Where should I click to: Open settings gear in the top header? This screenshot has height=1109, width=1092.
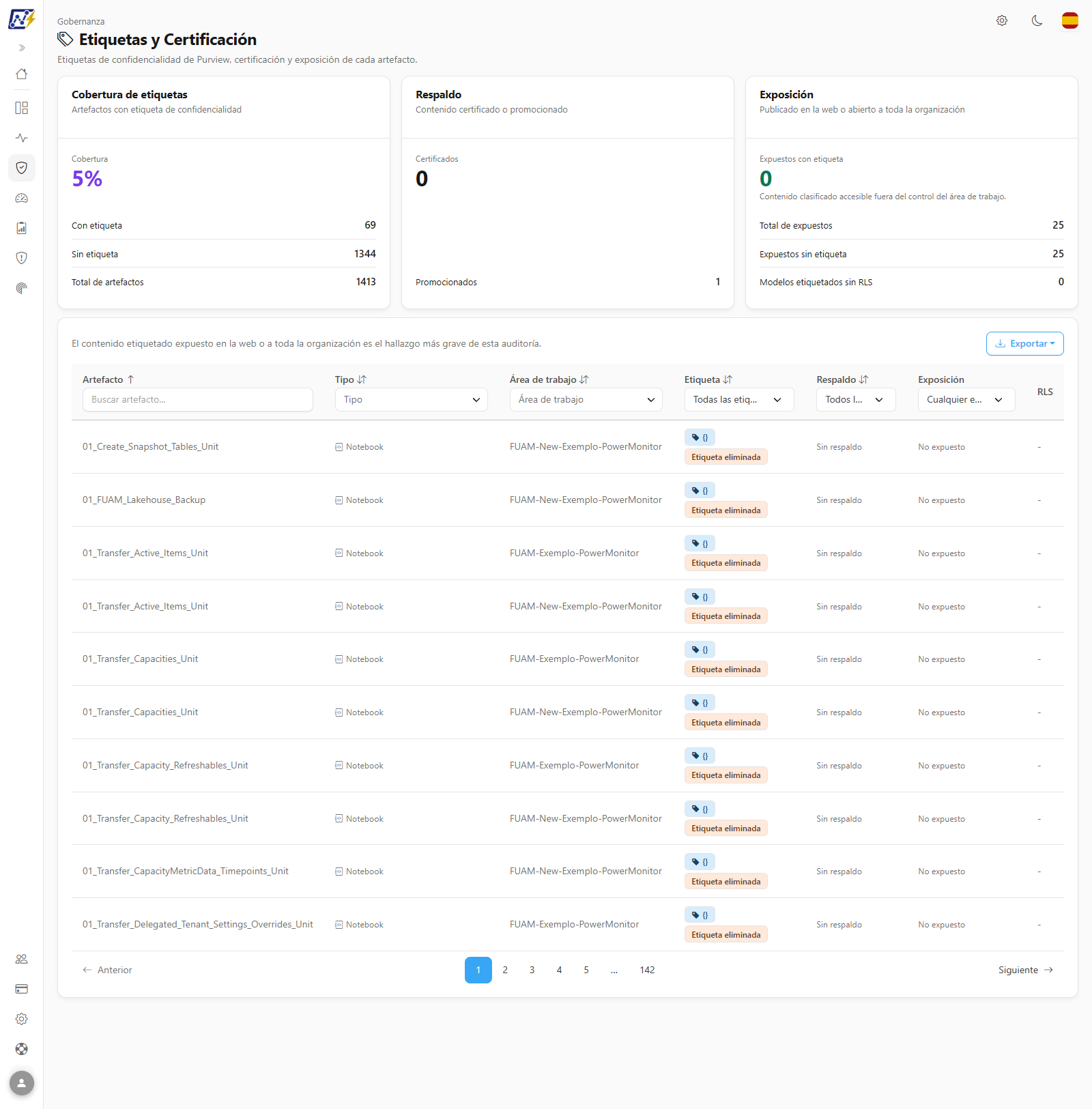[1002, 20]
